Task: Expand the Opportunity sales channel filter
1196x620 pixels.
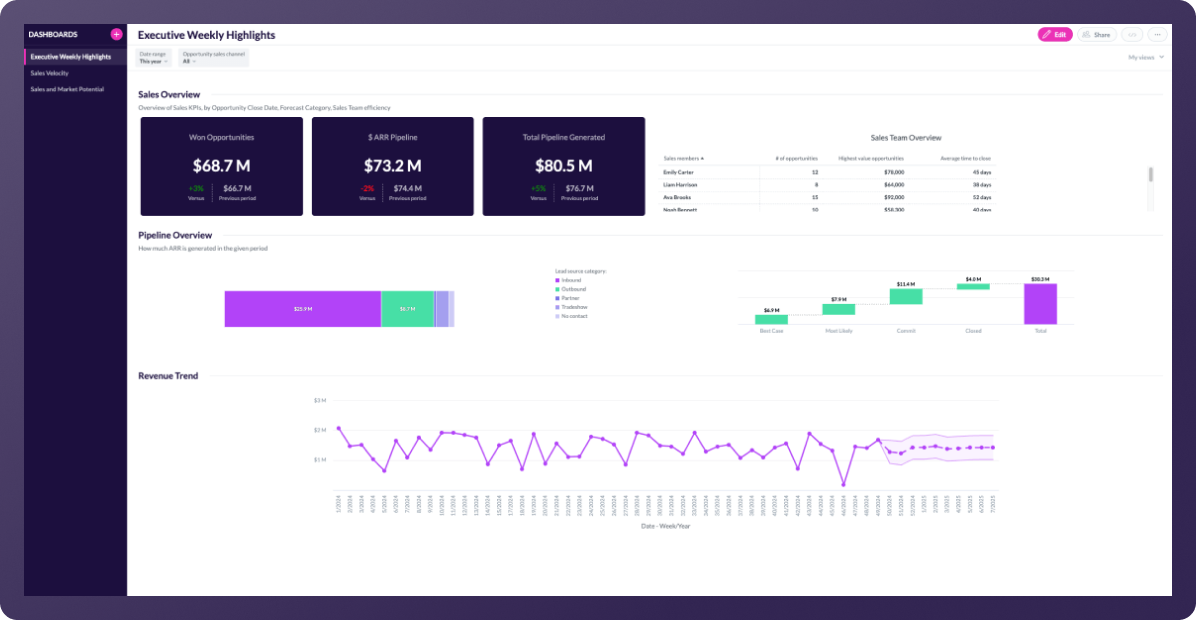Action: (213, 58)
